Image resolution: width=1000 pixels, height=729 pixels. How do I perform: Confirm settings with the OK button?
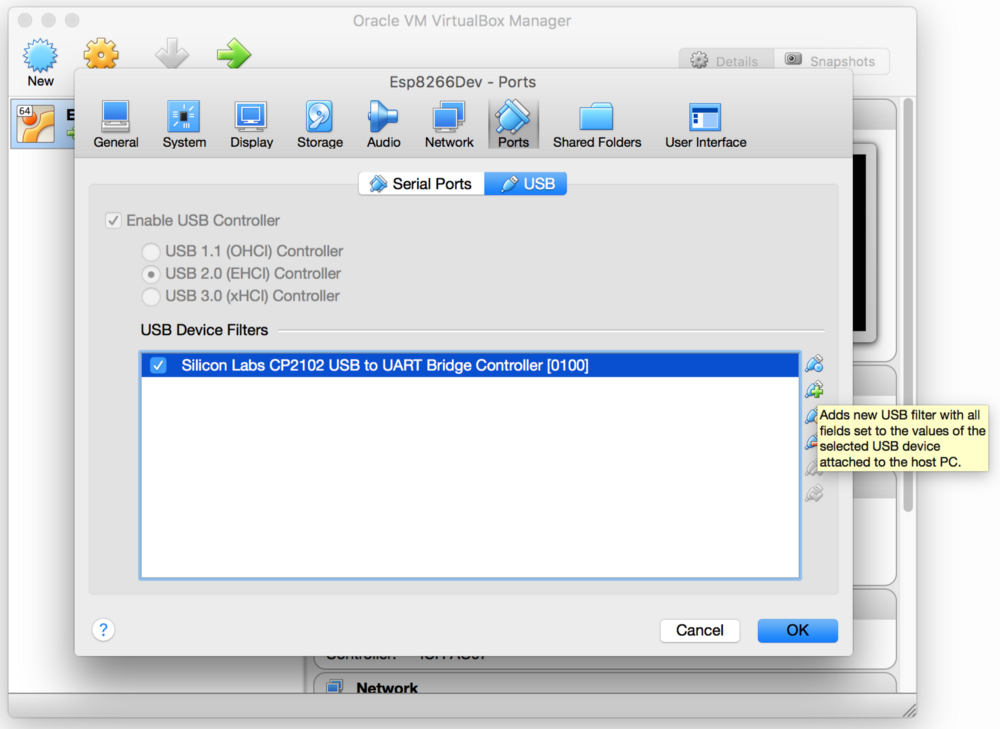pos(797,630)
